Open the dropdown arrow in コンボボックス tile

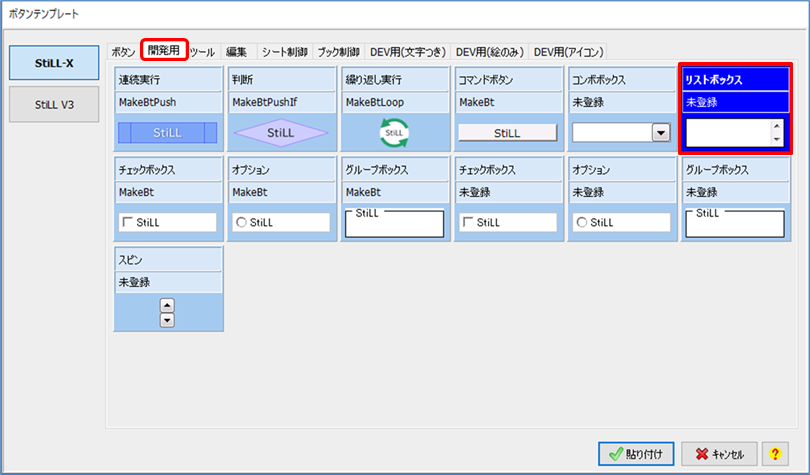click(660, 131)
